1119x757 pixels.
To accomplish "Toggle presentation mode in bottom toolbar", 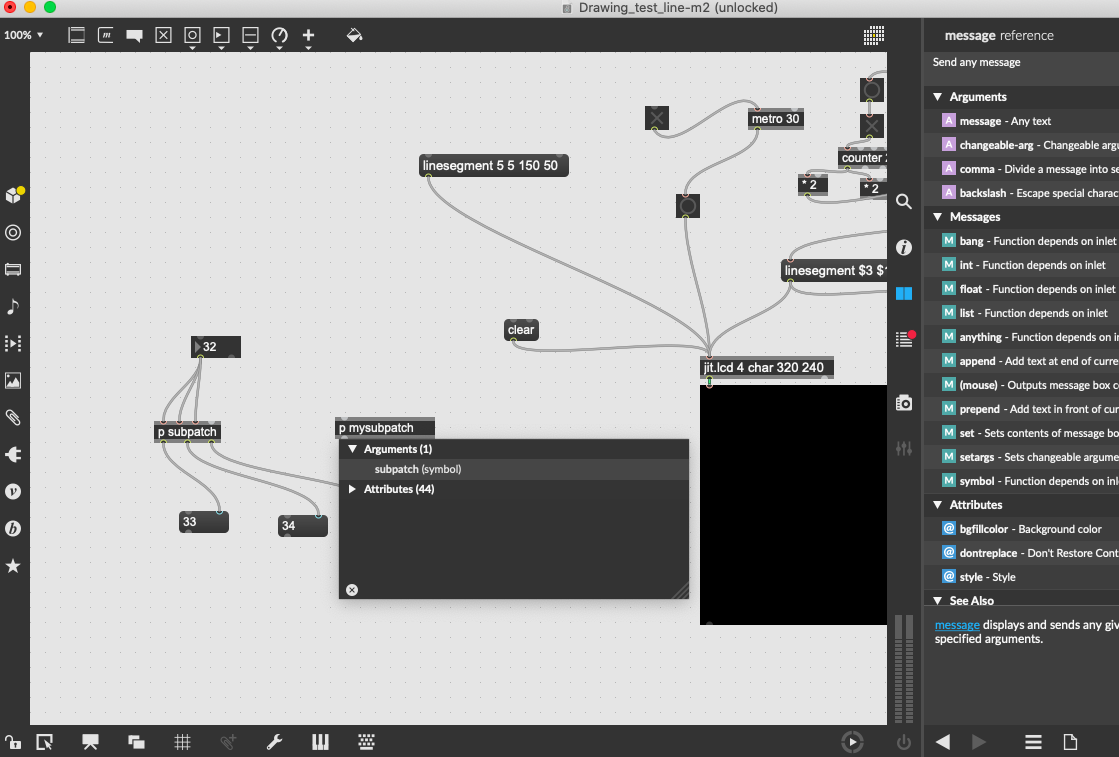I will tap(90, 742).
